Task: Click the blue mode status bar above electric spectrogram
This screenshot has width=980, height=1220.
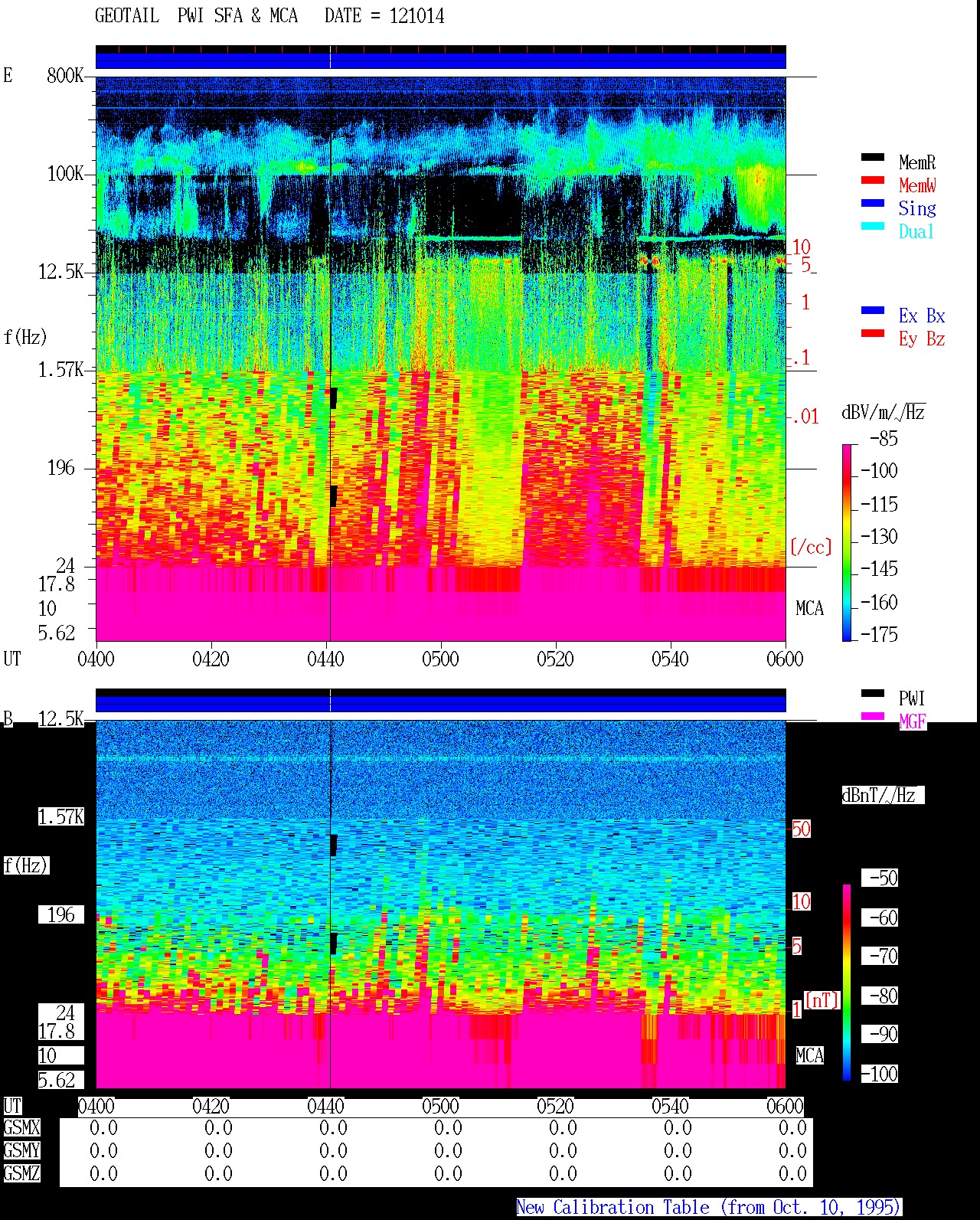Action: click(441, 60)
